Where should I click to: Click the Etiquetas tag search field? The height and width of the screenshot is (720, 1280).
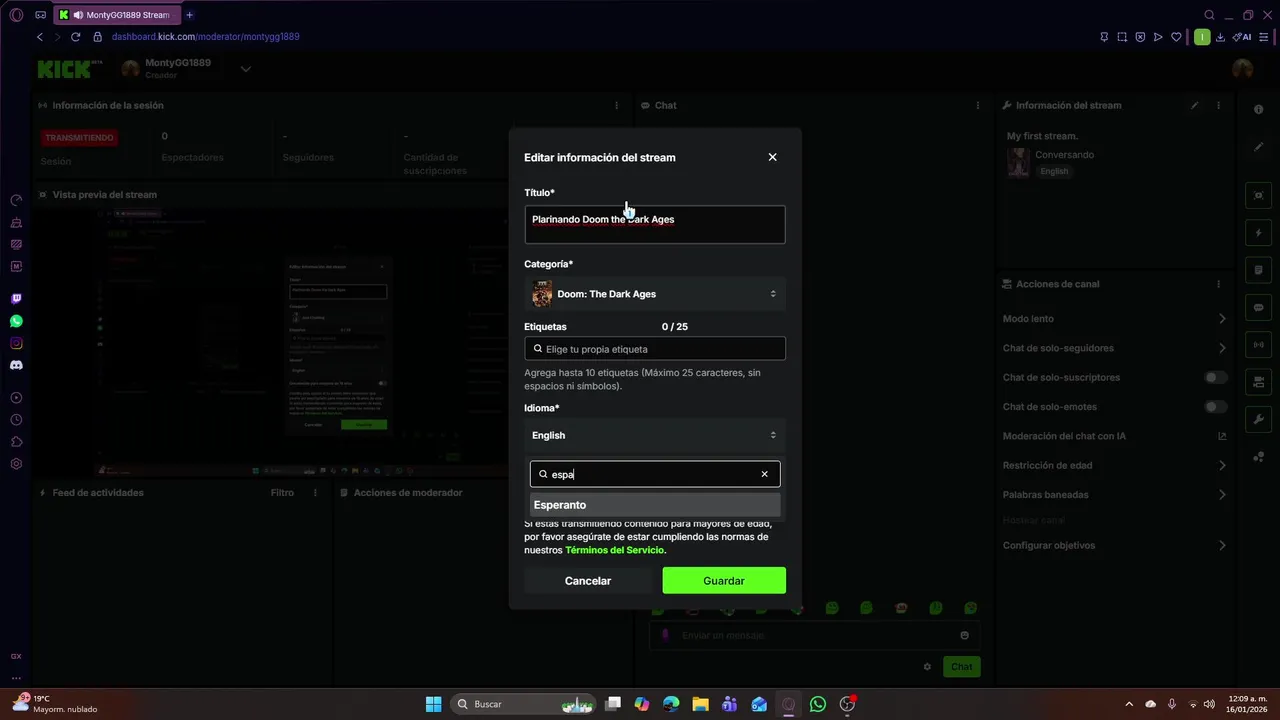655,349
